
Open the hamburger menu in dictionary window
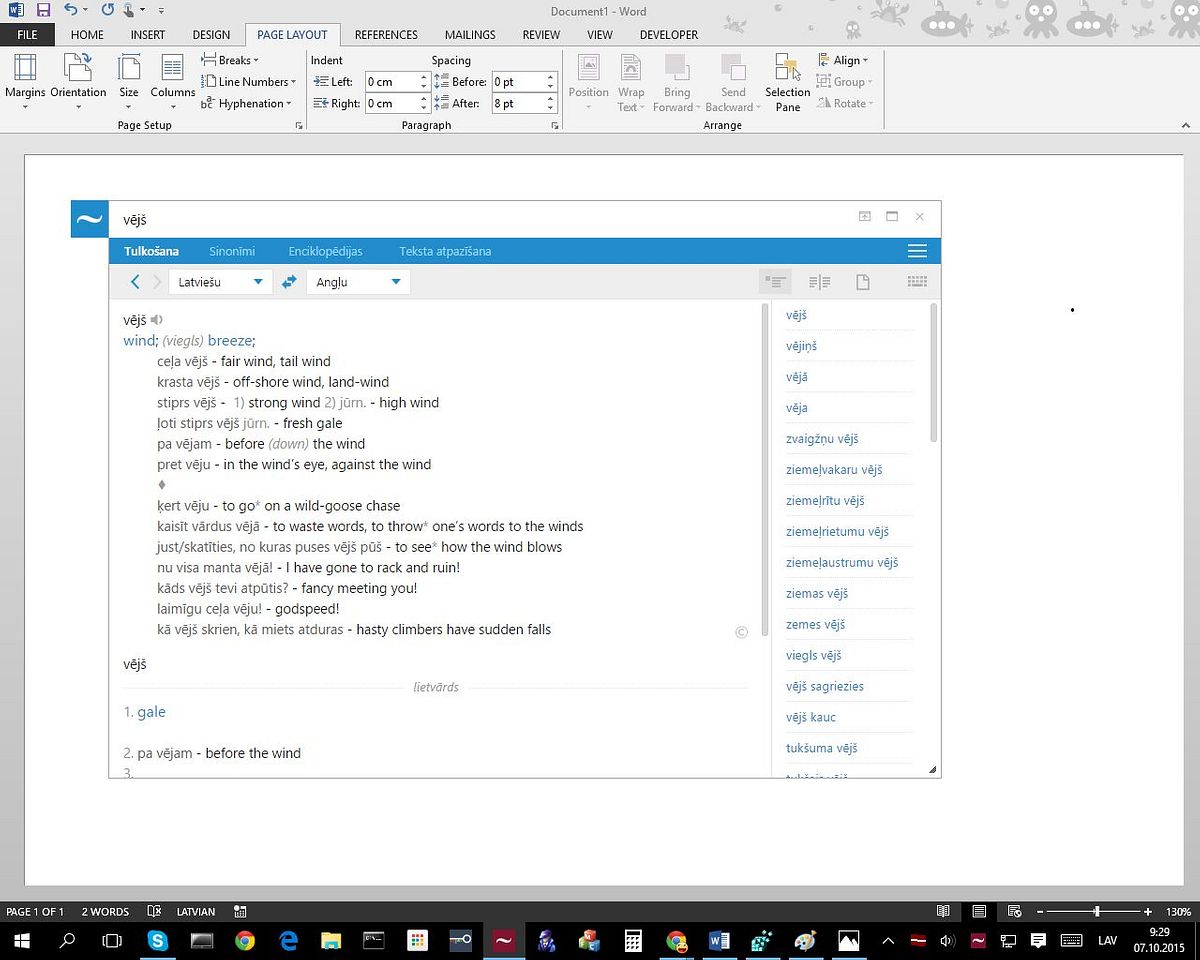tap(917, 251)
